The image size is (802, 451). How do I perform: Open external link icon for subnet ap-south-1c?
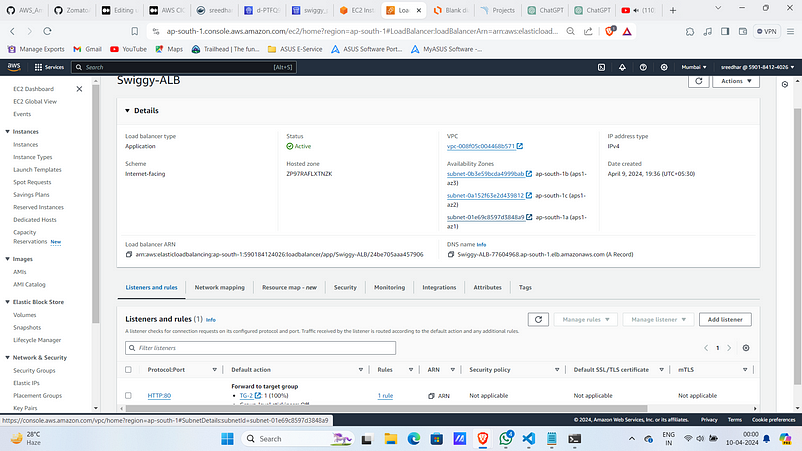[529, 195]
